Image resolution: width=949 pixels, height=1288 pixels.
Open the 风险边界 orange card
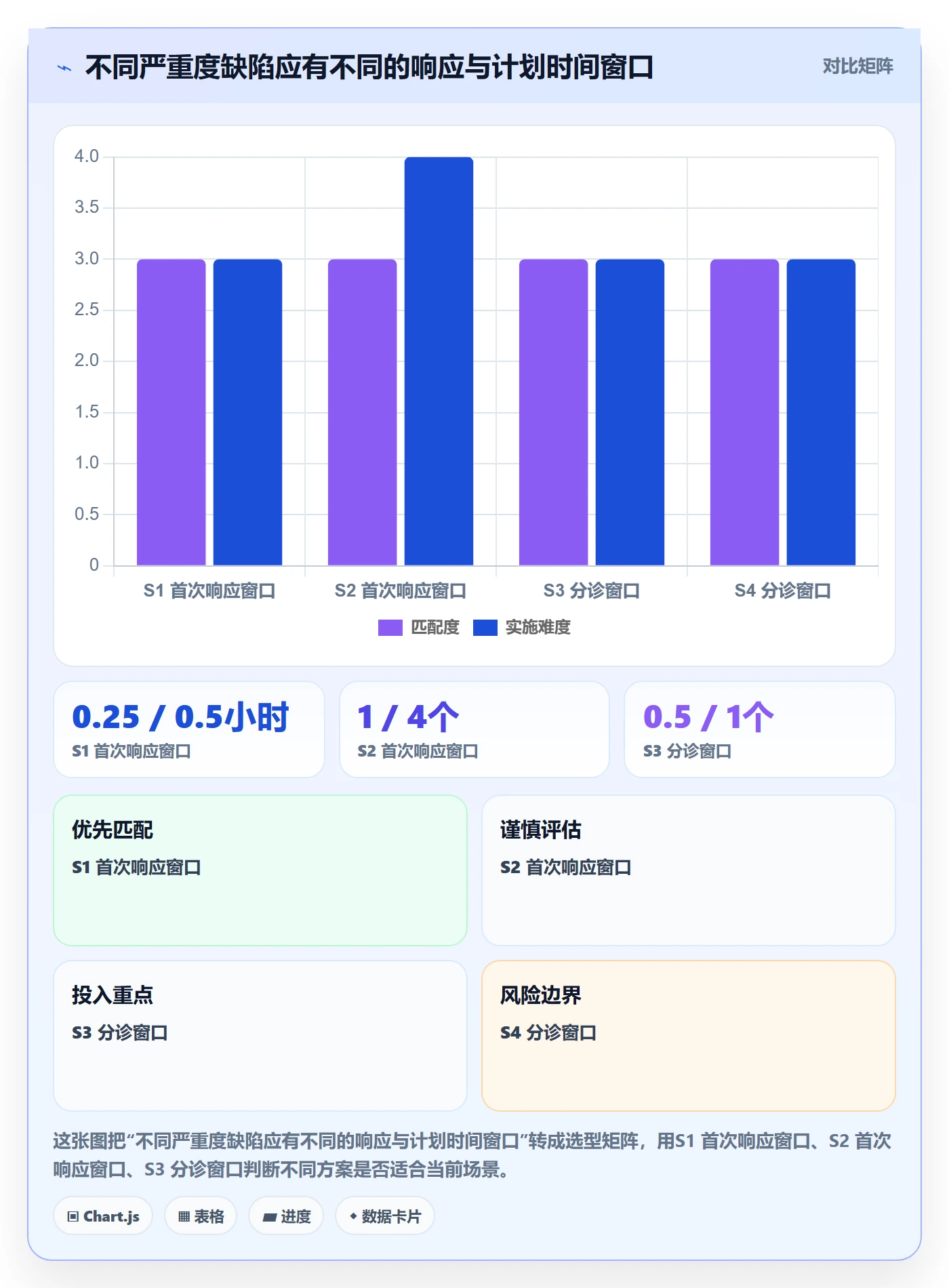689,1036
